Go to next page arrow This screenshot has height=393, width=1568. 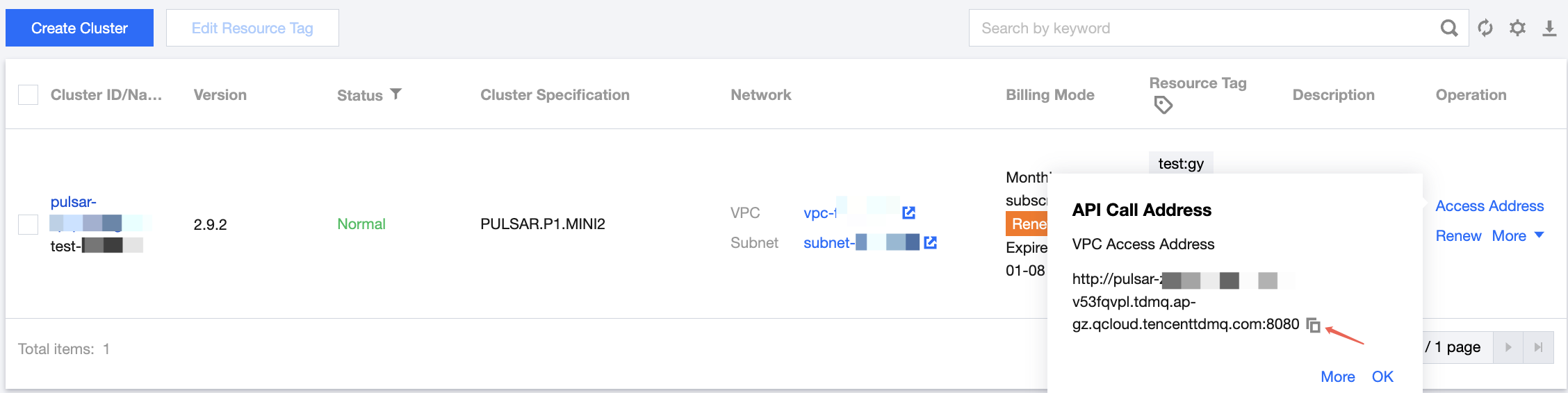1508,347
